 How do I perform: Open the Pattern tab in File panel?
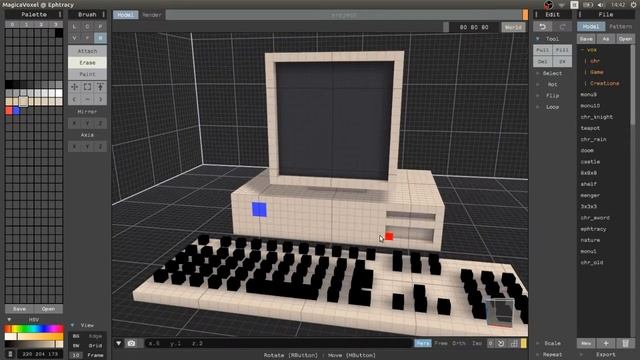[x=620, y=27]
